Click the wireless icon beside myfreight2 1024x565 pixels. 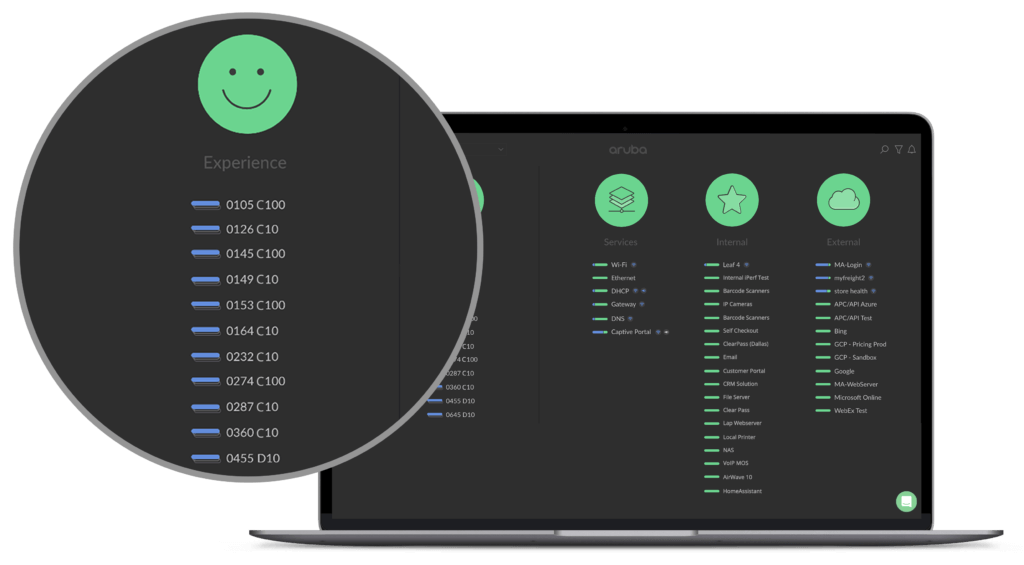pos(871,278)
